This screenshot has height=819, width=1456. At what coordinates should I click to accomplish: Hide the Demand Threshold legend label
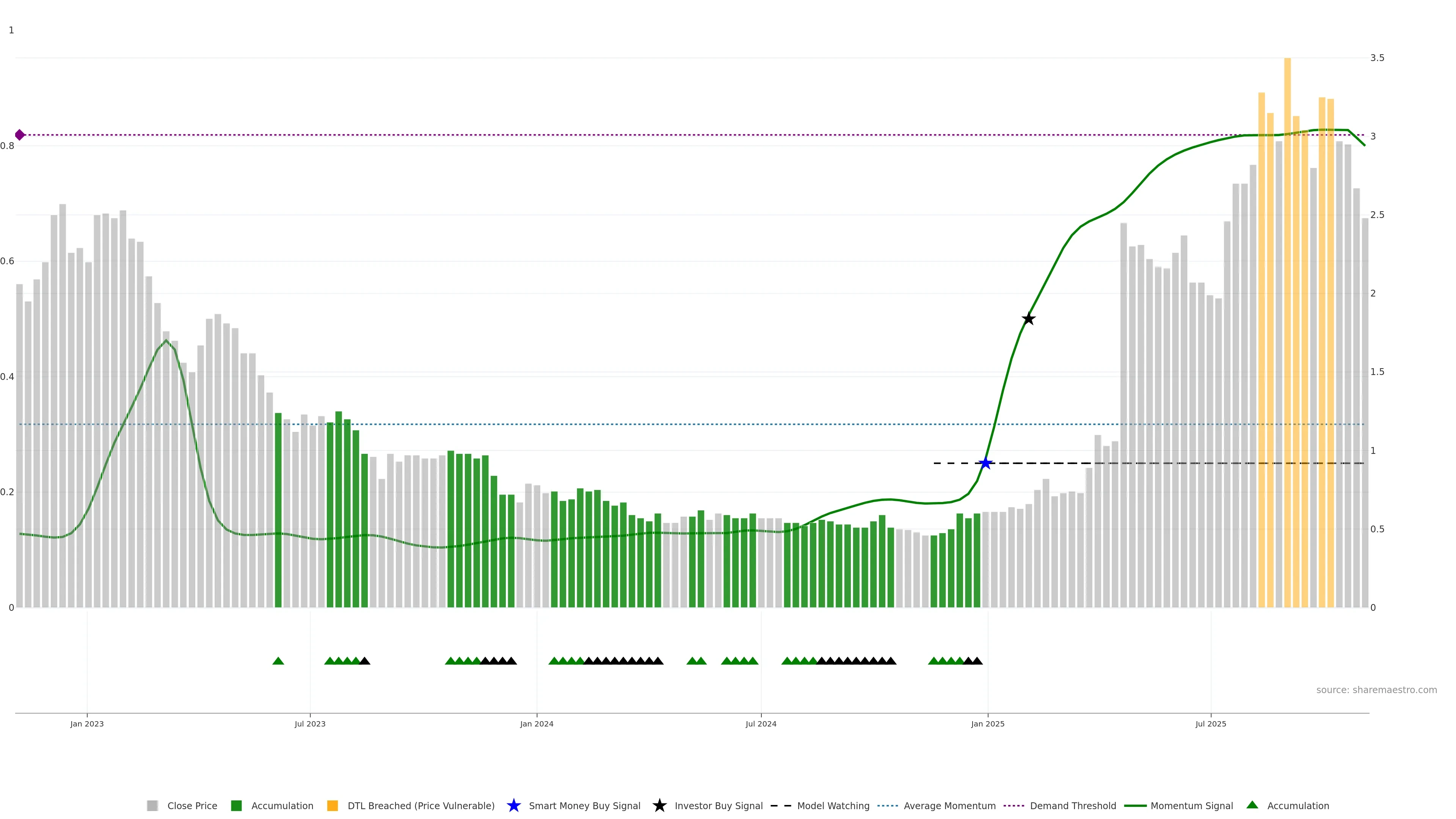tap(1073, 805)
